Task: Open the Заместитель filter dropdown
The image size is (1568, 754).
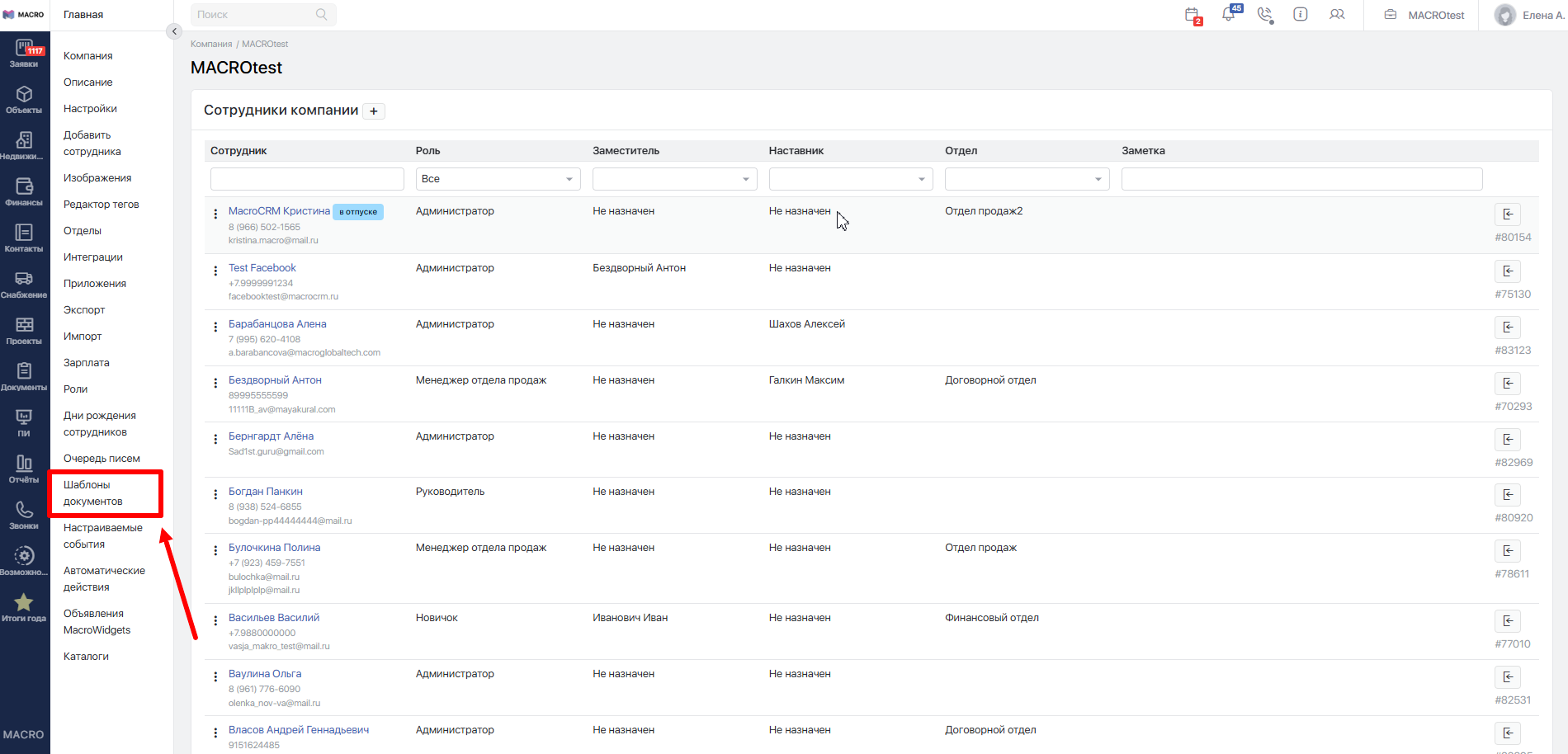Action: [x=674, y=179]
